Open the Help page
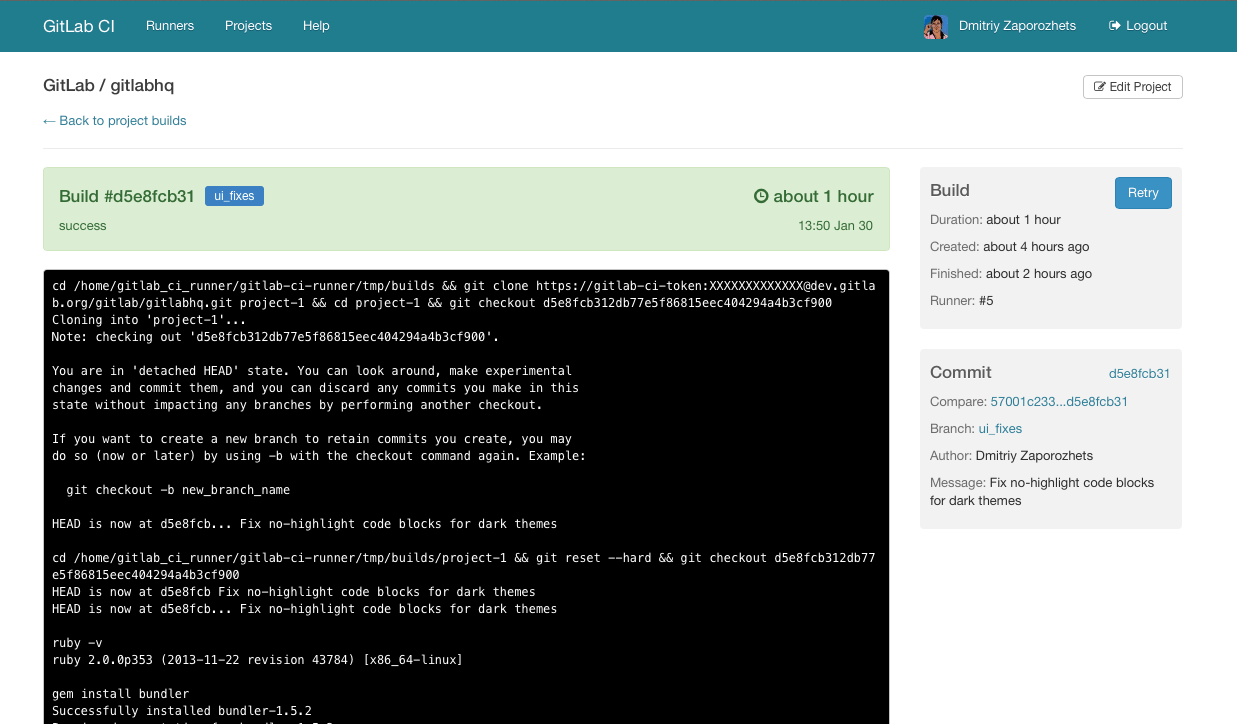Viewport: 1237px width, 724px height. (316, 26)
